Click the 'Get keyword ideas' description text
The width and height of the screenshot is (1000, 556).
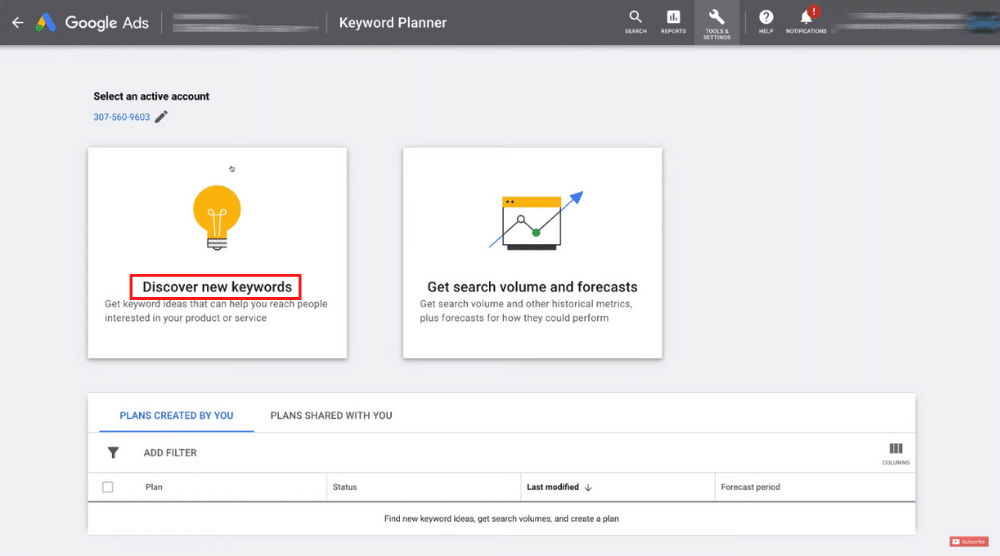coord(216,311)
